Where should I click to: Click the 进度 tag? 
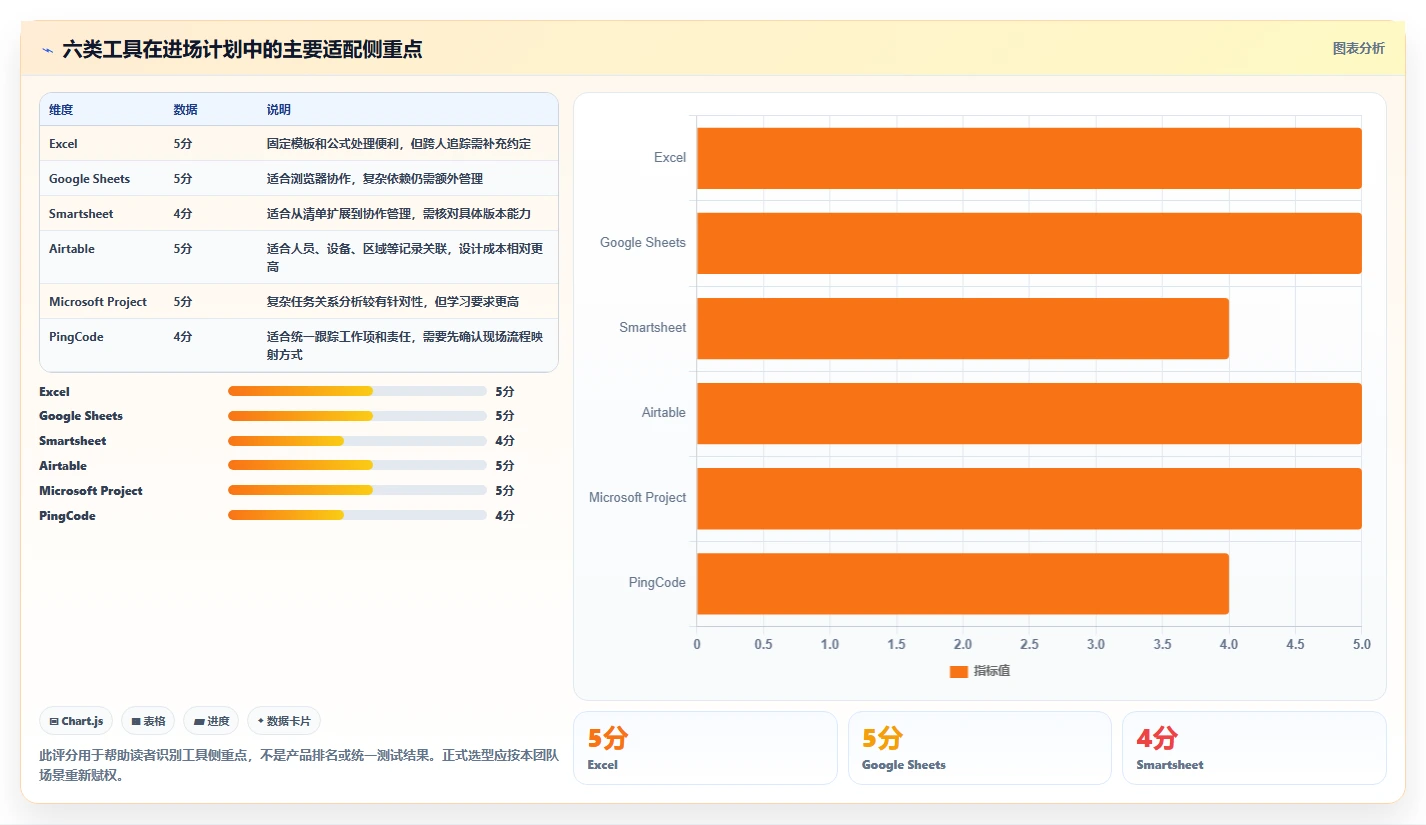pos(211,721)
